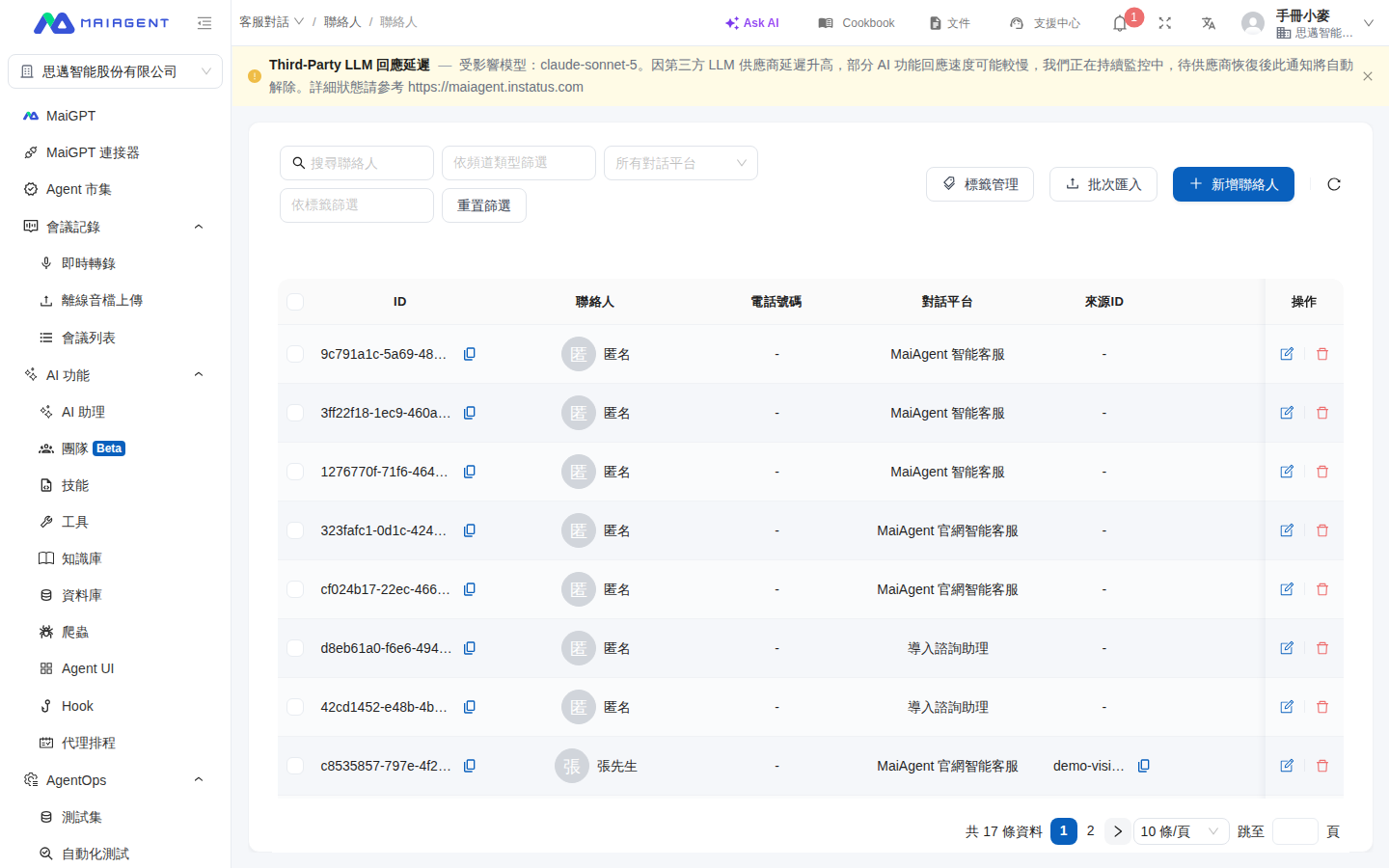
Task: Collapse the sidebar menu icon
Action: [204, 23]
